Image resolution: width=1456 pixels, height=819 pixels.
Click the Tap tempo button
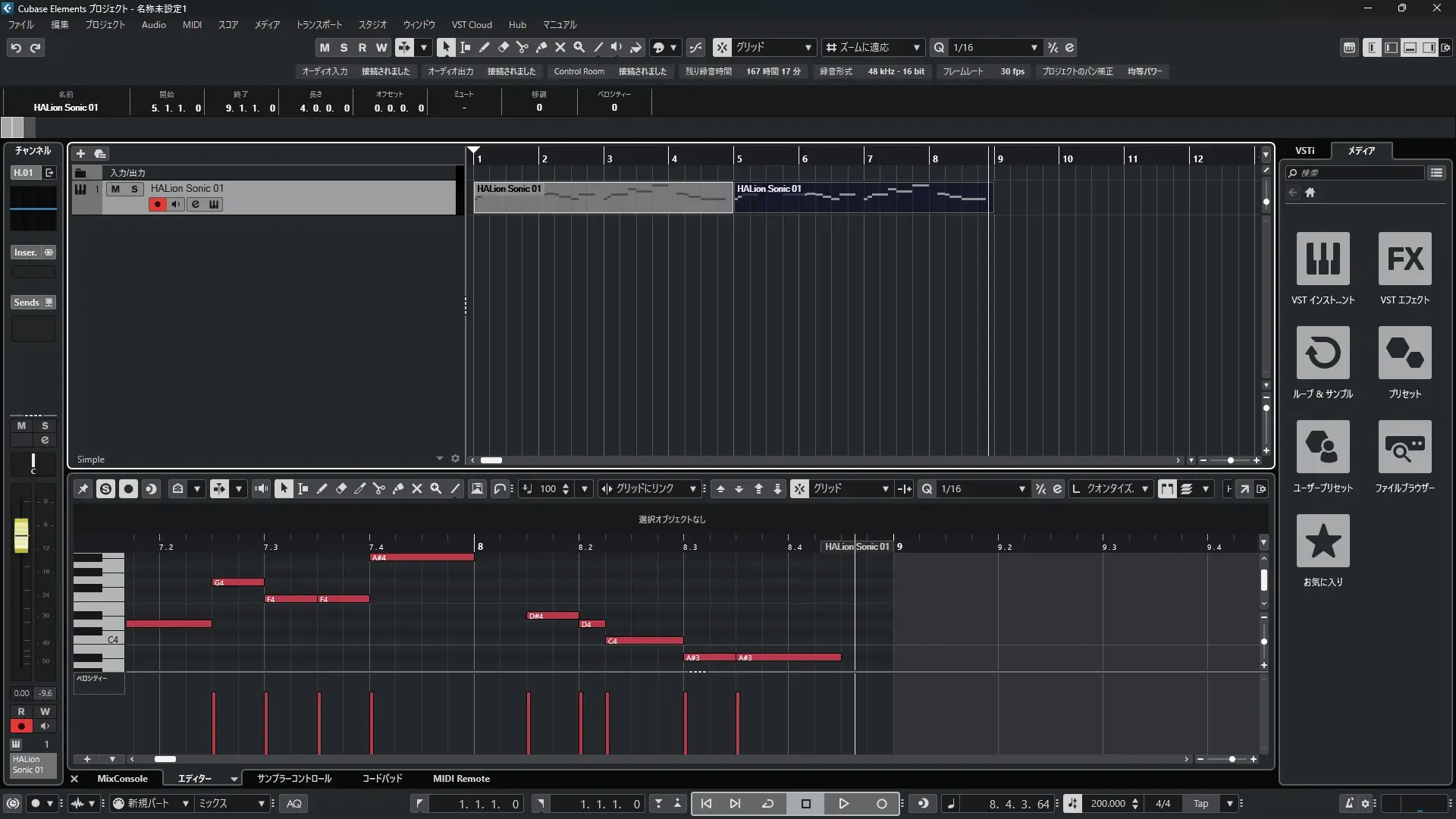pos(1201,804)
